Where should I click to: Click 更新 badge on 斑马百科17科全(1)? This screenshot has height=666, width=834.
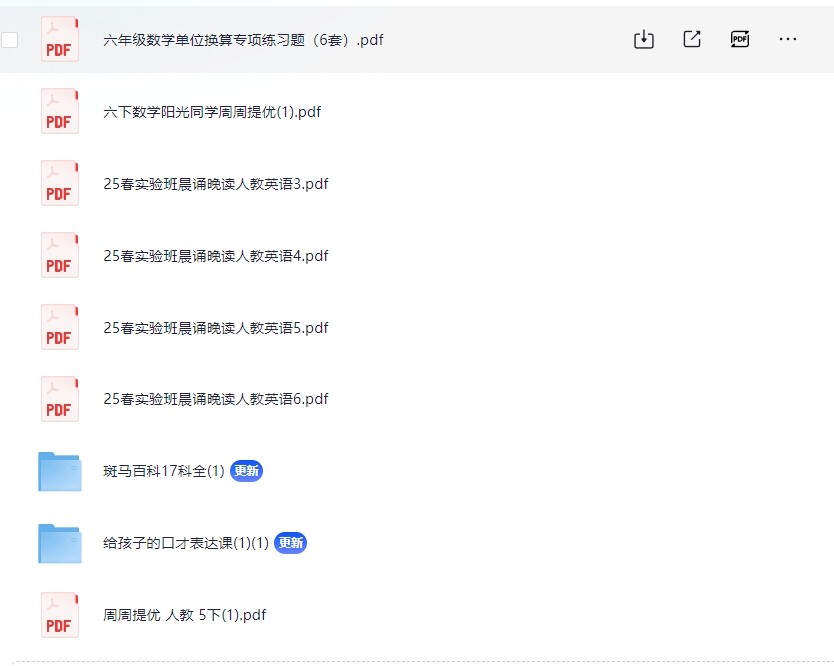[x=246, y=471]
